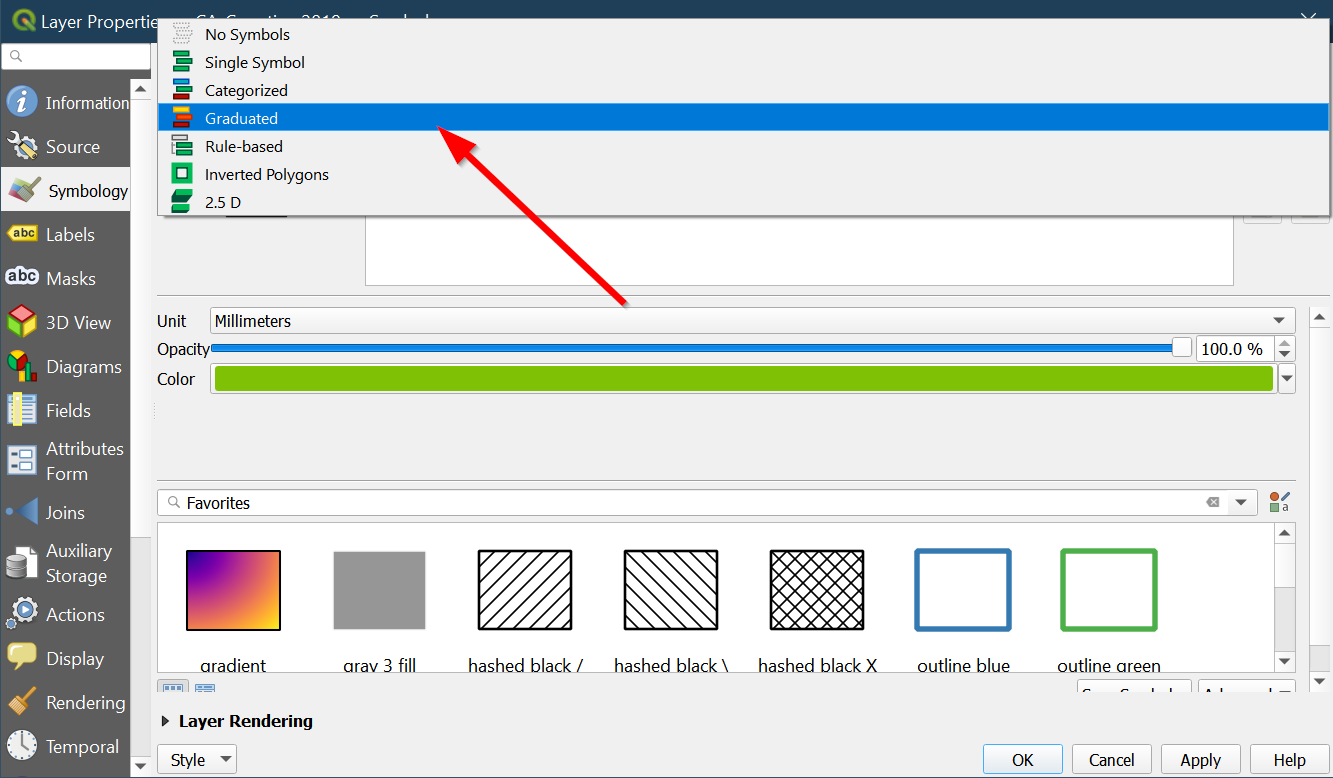Open the style manager icon

tap(1279, 502)
